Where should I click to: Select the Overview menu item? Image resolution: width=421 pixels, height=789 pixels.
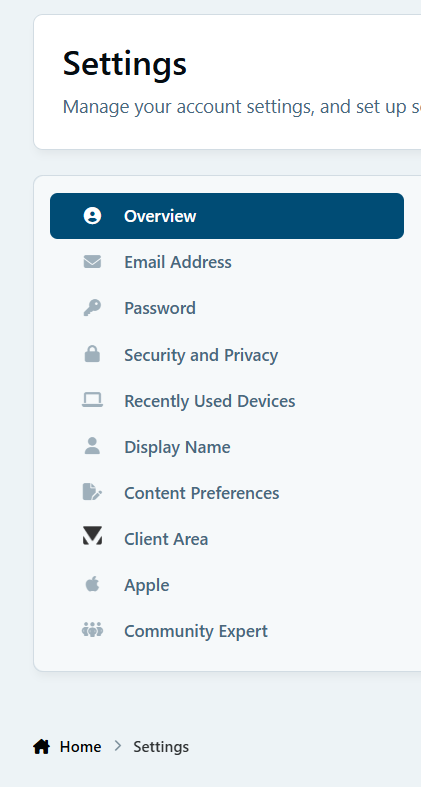pos(227,216)
